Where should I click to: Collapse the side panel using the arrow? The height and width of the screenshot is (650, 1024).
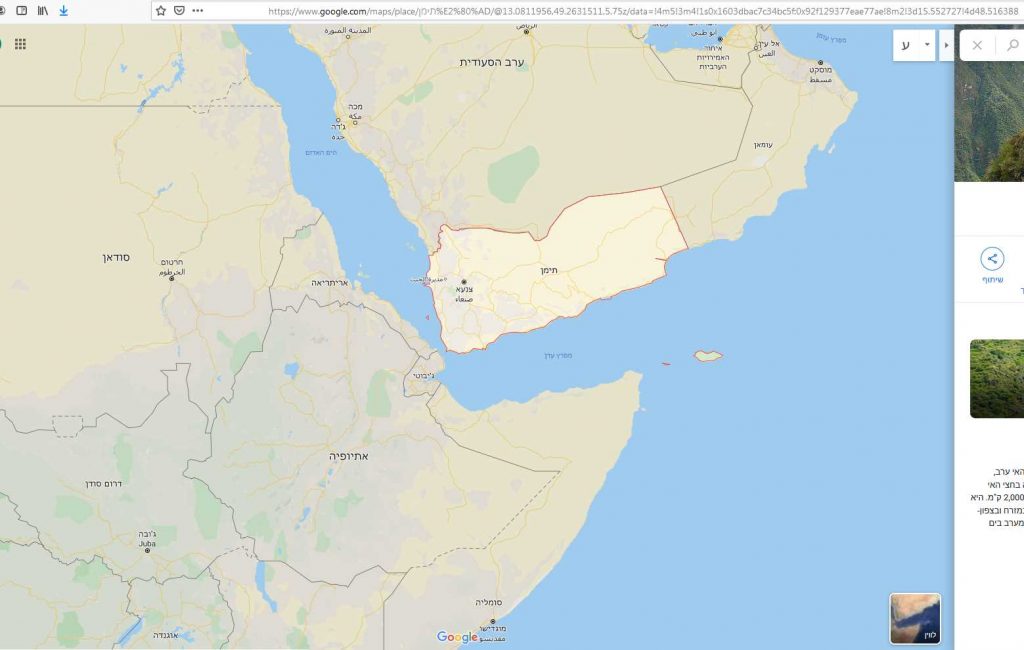(x=946, y=45)
